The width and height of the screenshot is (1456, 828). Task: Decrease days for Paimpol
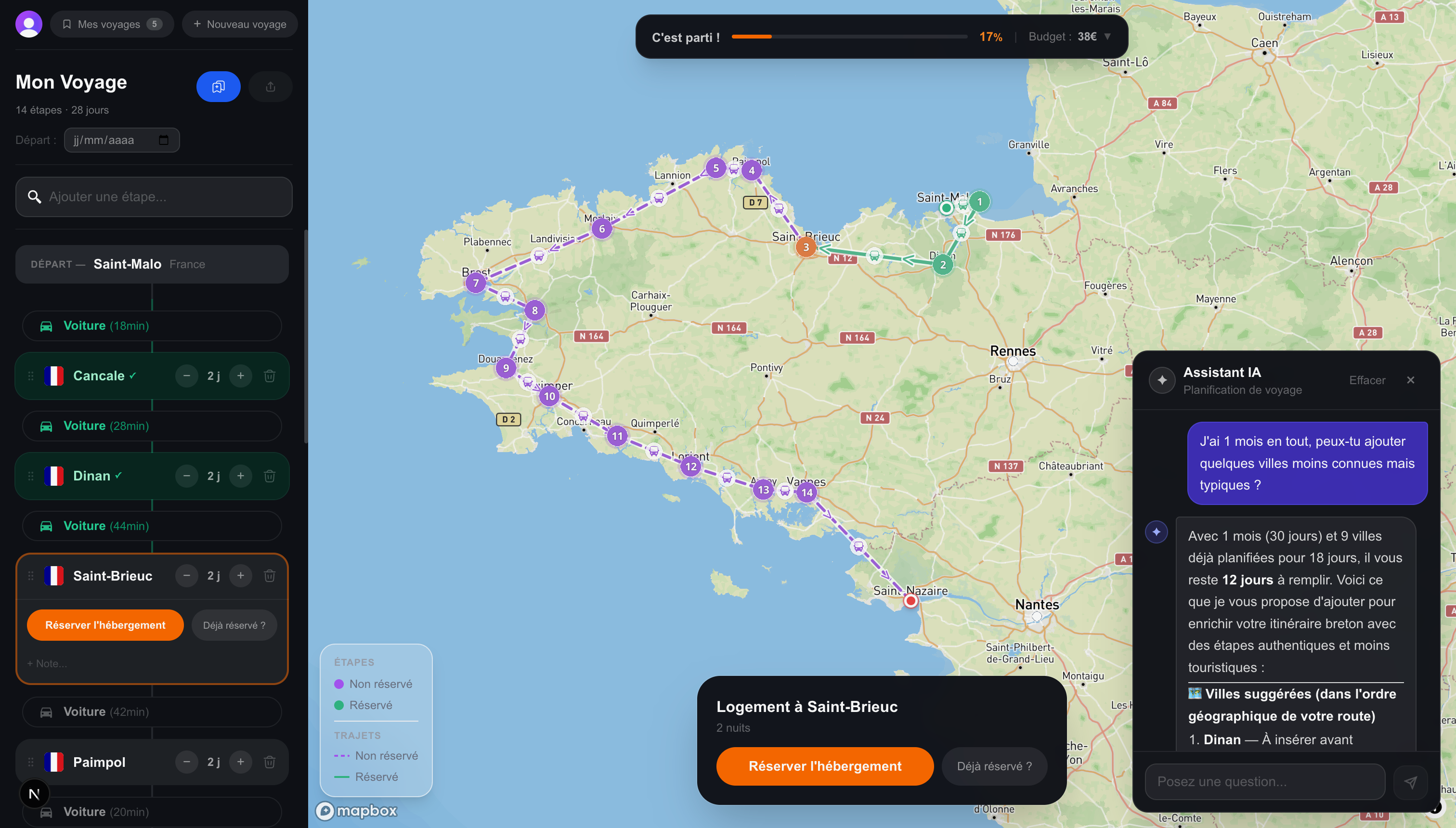186,762
